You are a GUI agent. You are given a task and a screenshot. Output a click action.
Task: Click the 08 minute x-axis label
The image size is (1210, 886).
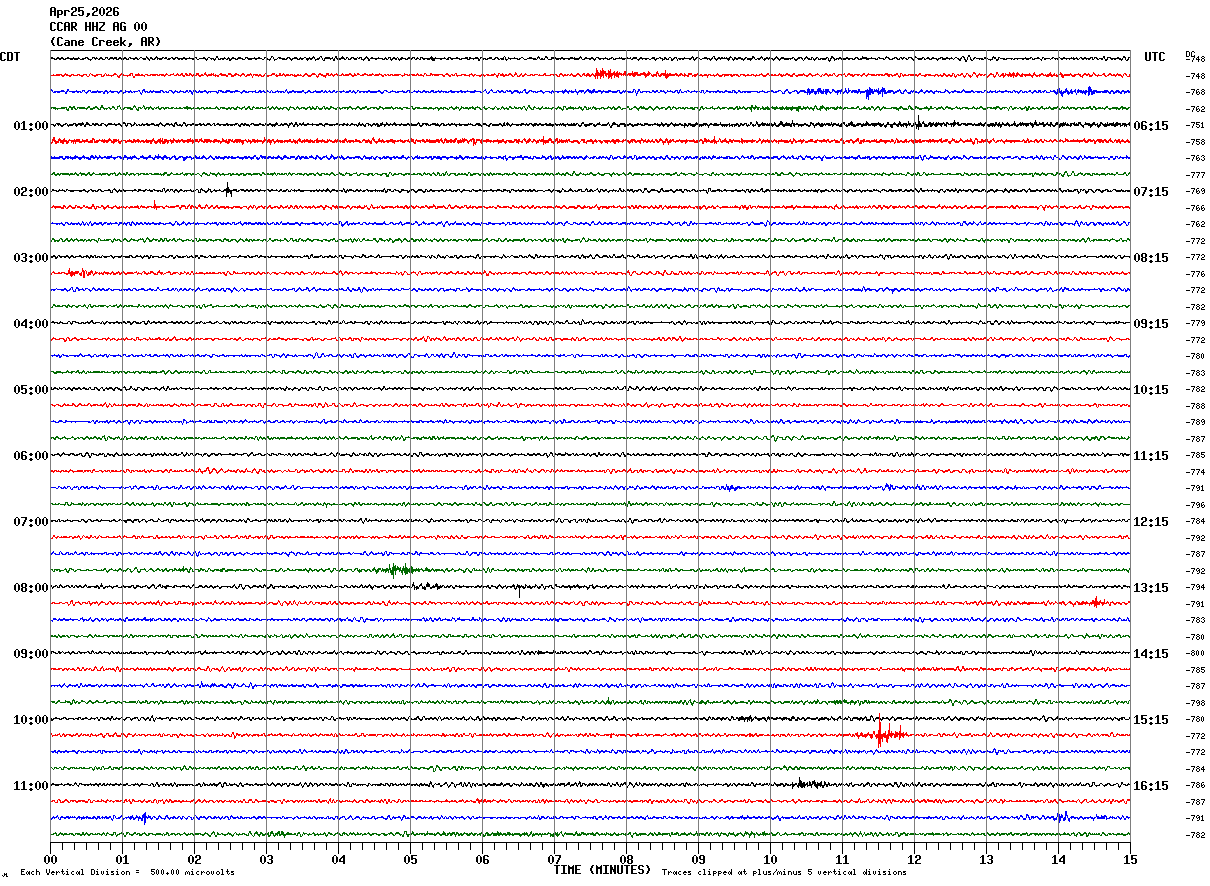pos(626,859)
